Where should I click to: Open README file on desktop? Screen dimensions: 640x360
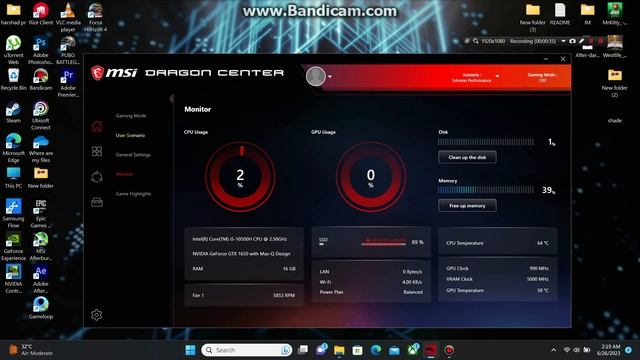(560, 14)
